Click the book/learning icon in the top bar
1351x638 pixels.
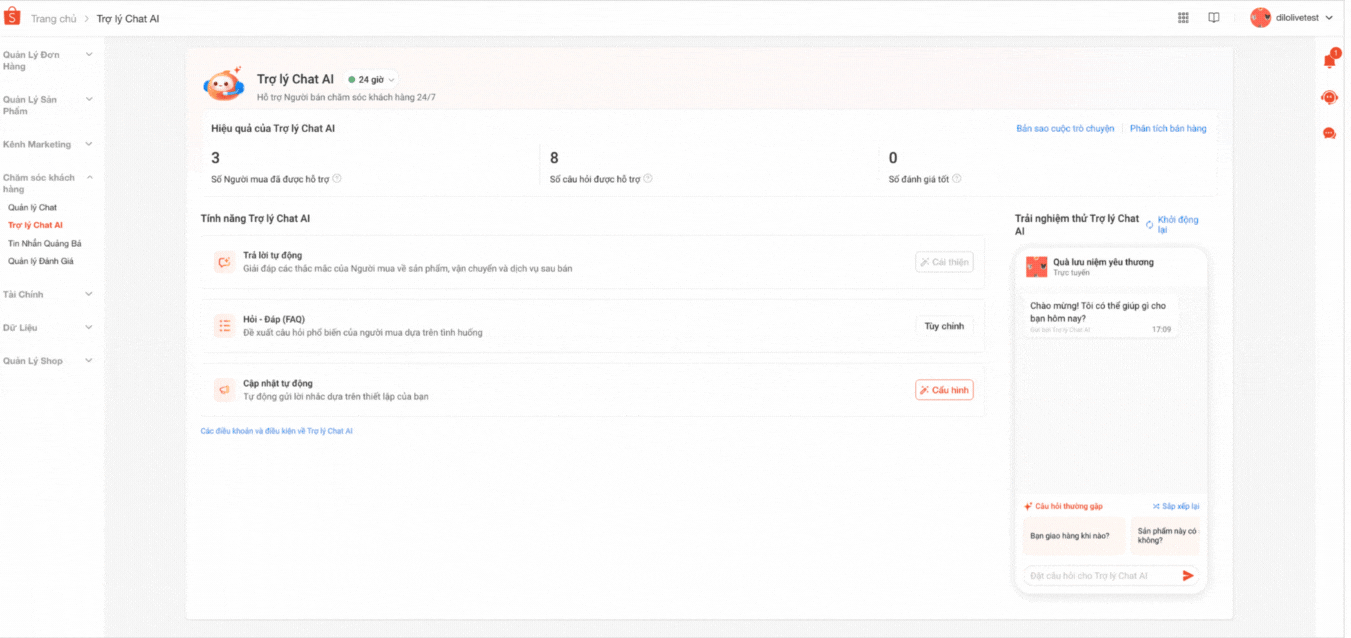(1213, 17)
